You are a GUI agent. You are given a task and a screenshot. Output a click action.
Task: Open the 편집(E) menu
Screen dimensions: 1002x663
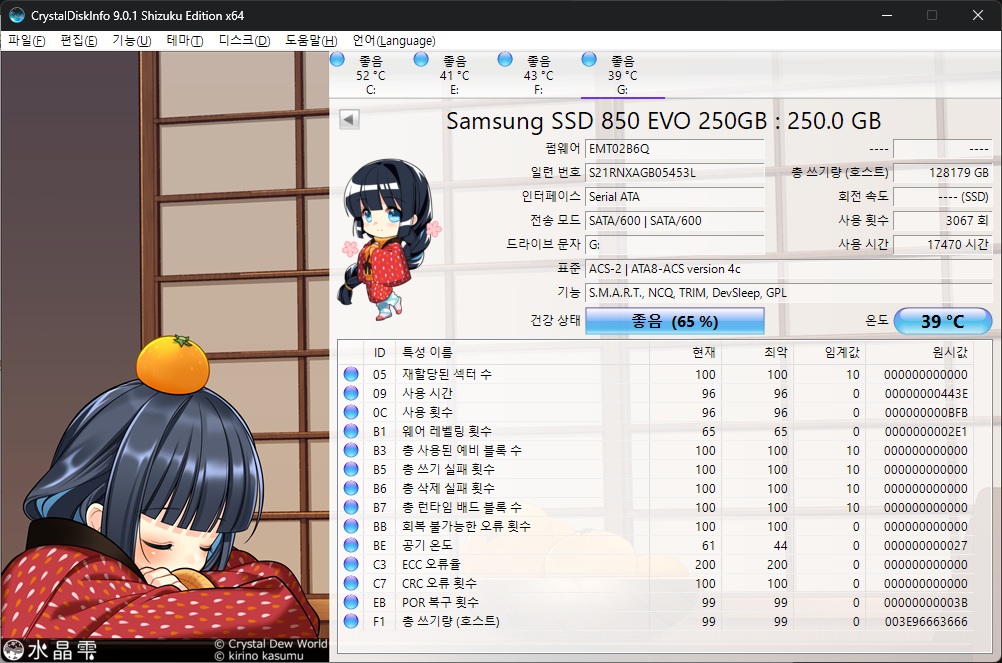79,41
